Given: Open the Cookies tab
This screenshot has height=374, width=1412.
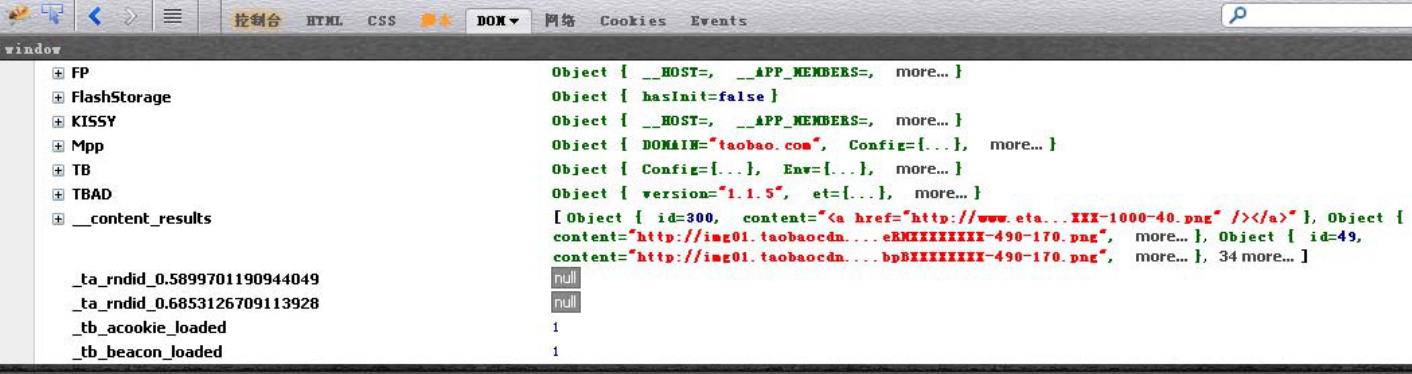Looking at the screenshot, I should pos(633,20).
